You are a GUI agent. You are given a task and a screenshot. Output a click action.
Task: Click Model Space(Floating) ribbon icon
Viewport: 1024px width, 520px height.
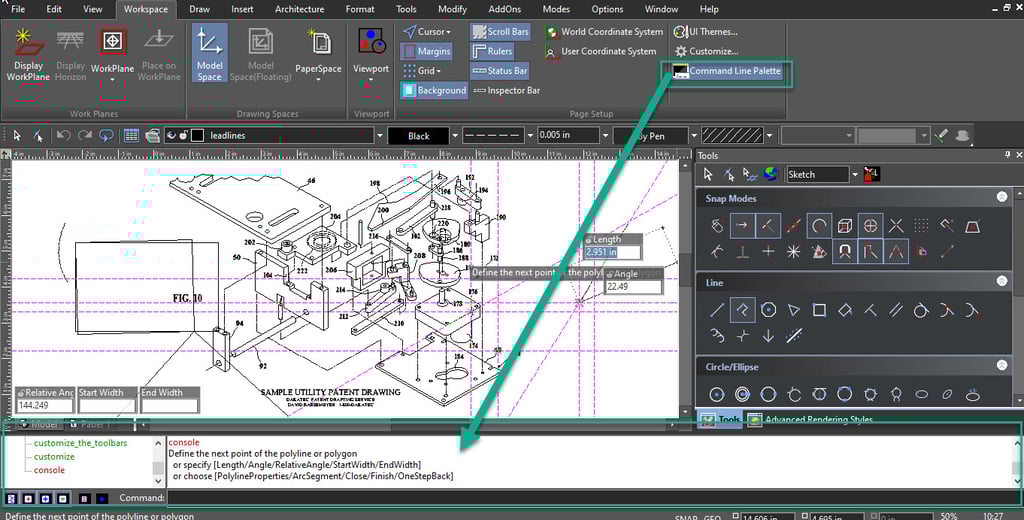[261, 55]
